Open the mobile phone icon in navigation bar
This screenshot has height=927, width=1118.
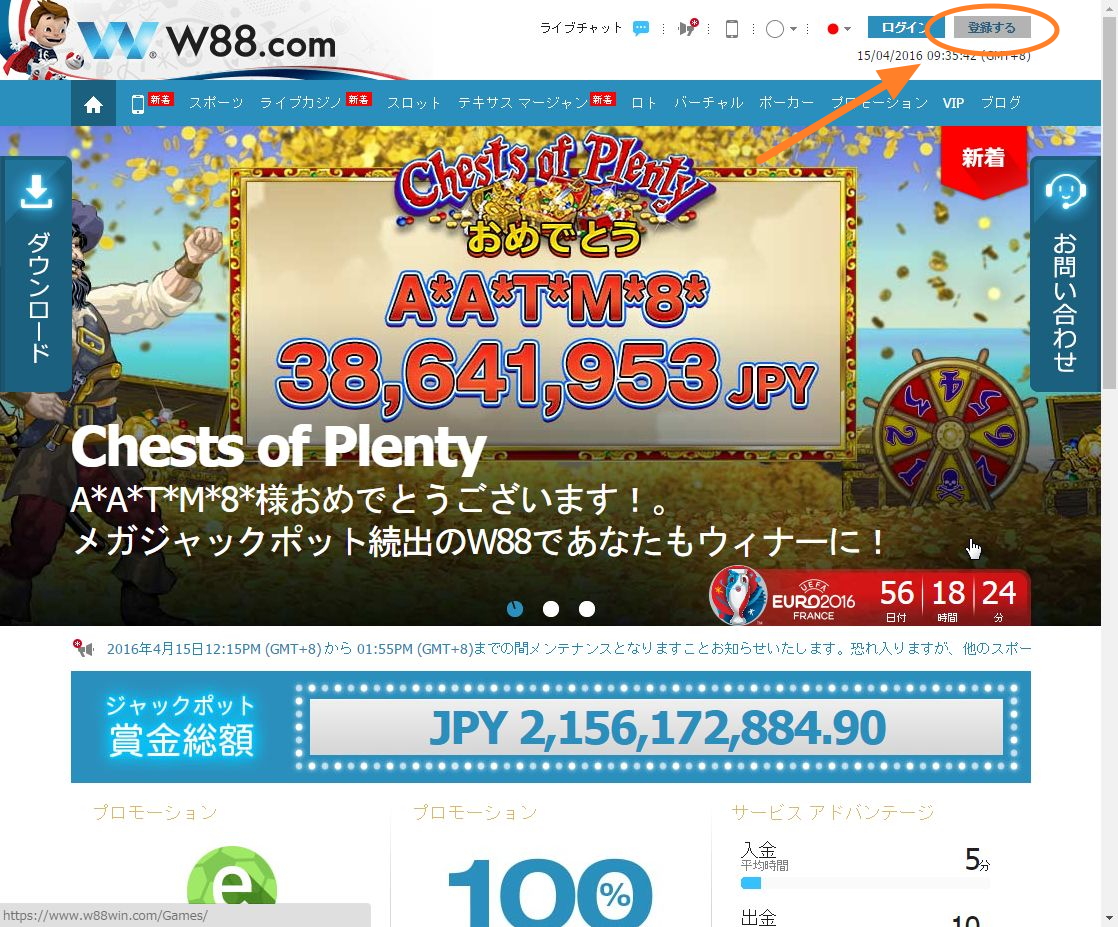point(138,104)
